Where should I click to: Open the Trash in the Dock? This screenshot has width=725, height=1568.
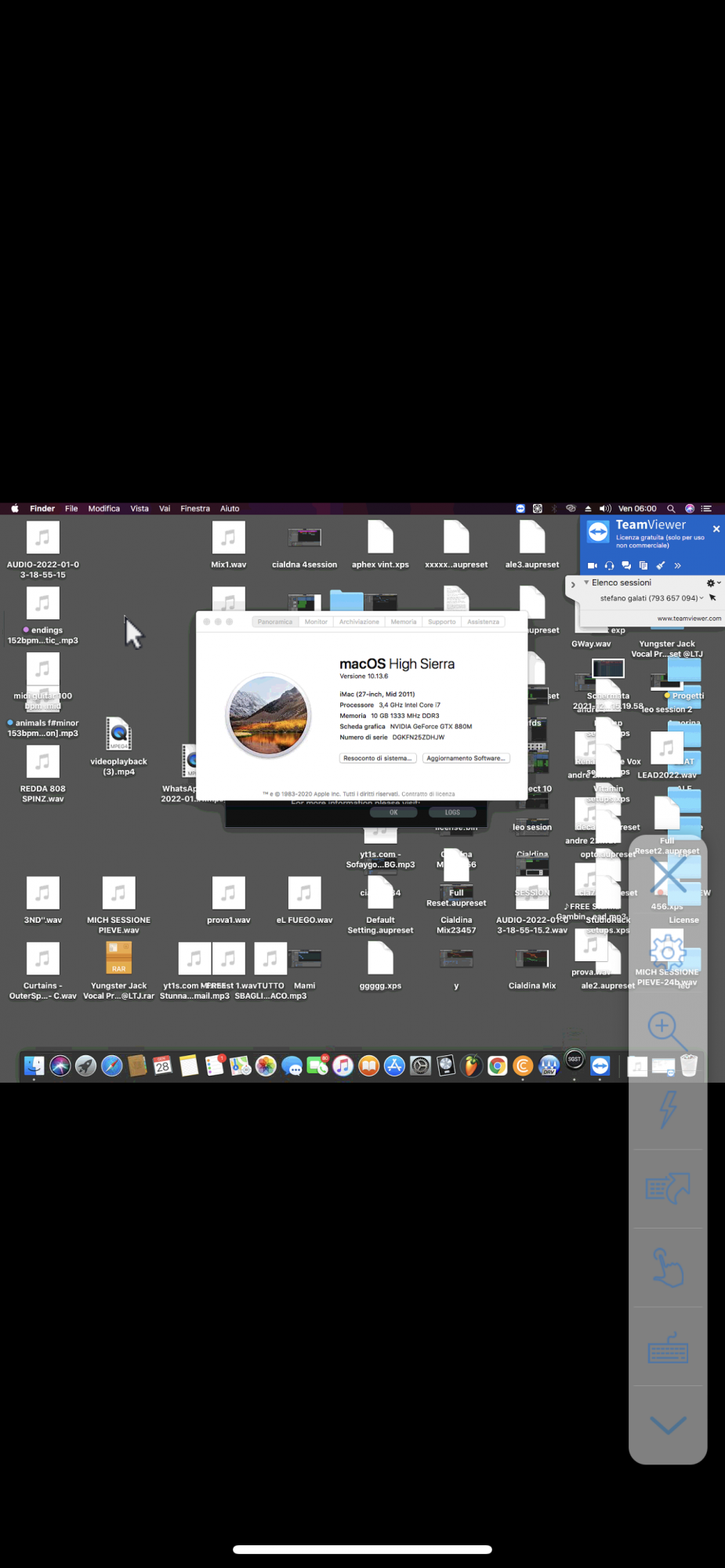(689, 1065)
